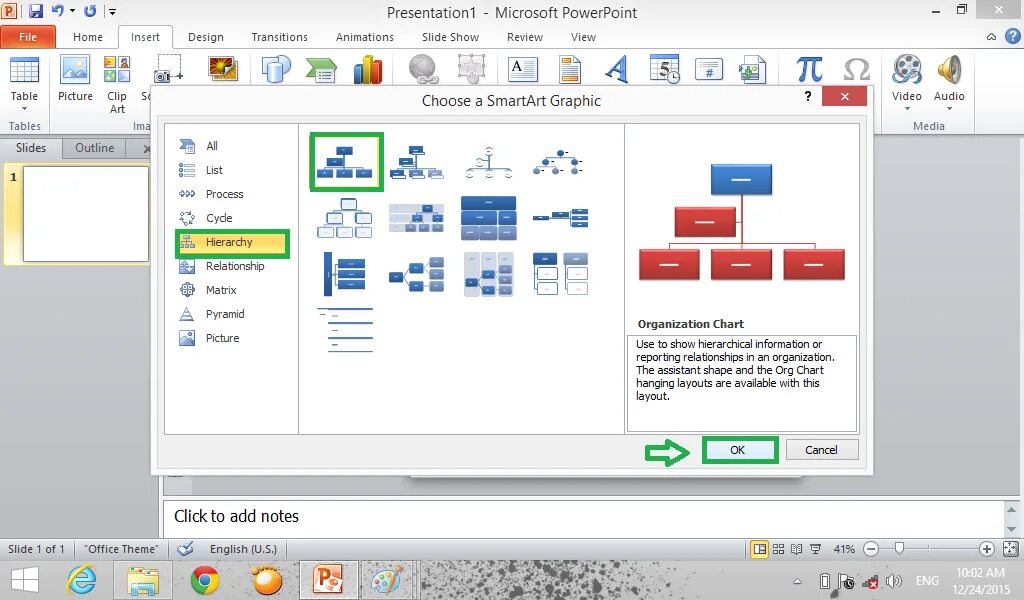The height and width of the screenshot is (600, 1024).
Task: Switch to the Home ribbon tab
Action: [88, 37]
